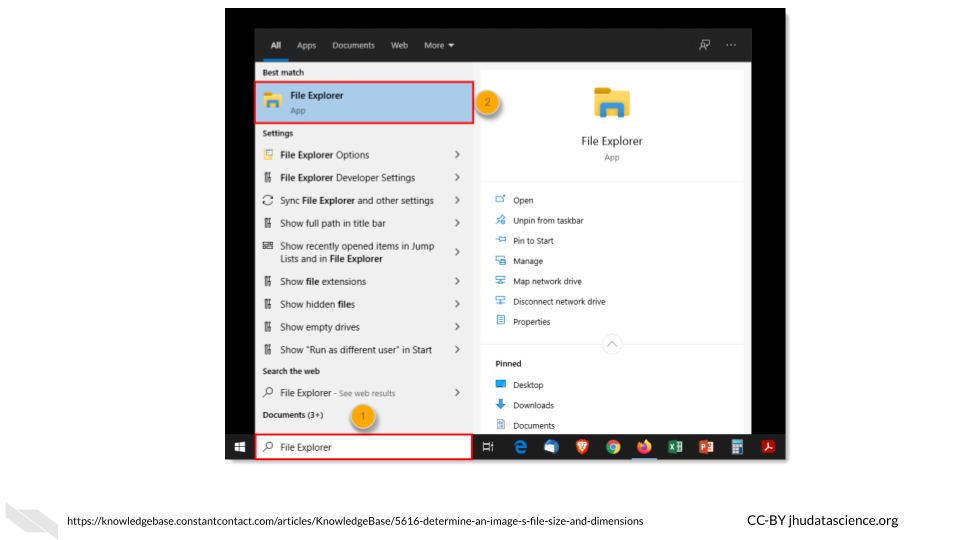This screenshot has width=960, height=540.
Task: Click the Pin to Start icon
Action: [x=500, y=239]
